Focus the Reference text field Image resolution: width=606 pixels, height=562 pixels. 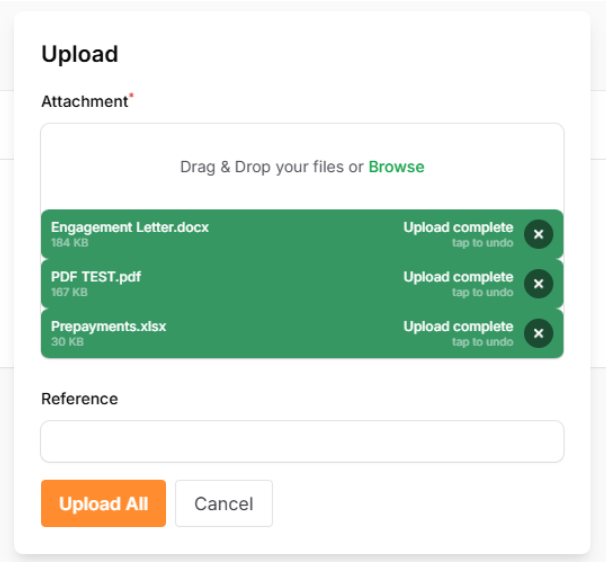click(x=302, y=441)
